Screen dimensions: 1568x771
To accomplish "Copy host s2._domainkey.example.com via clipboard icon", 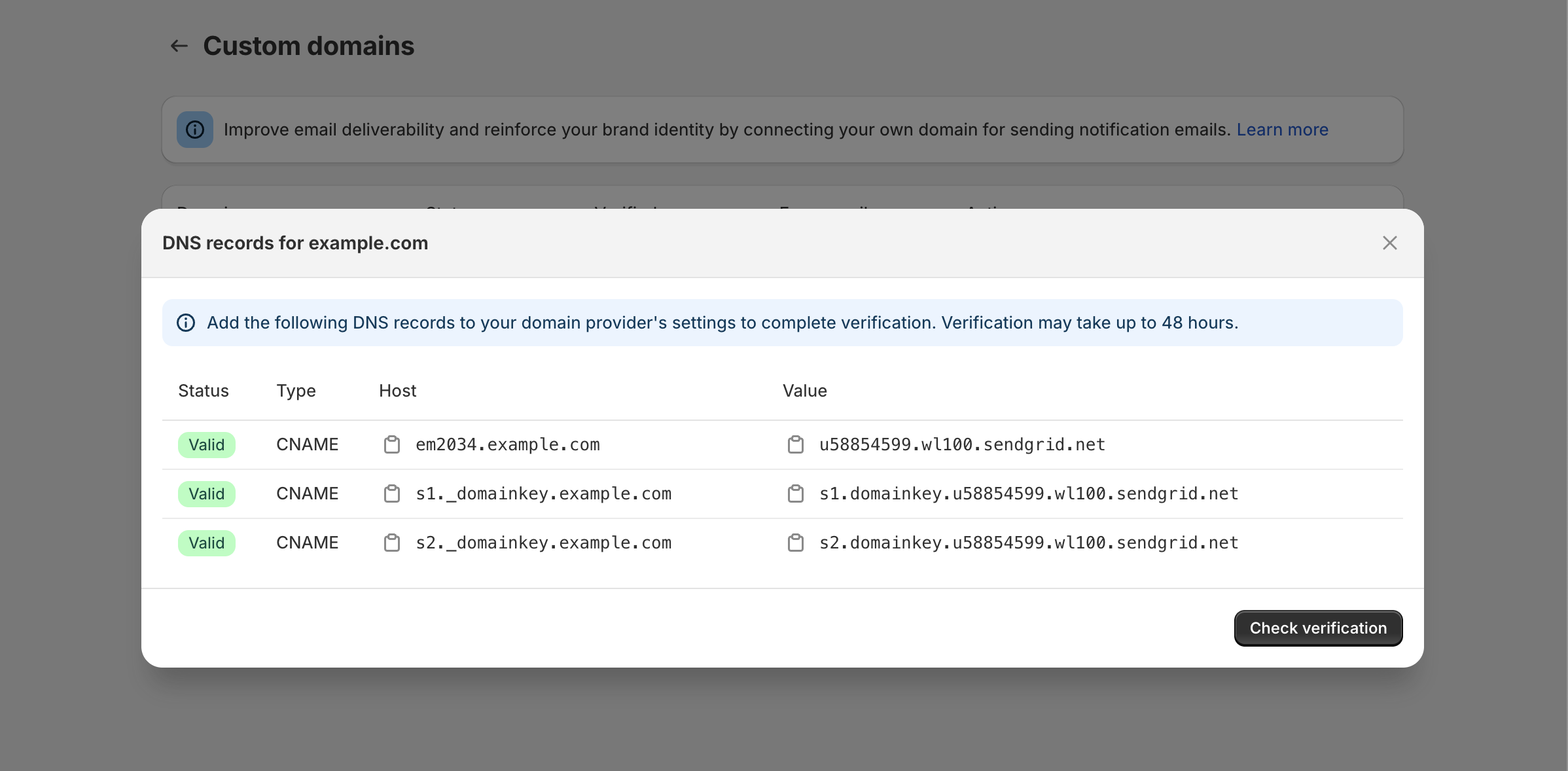I will 392,543.
